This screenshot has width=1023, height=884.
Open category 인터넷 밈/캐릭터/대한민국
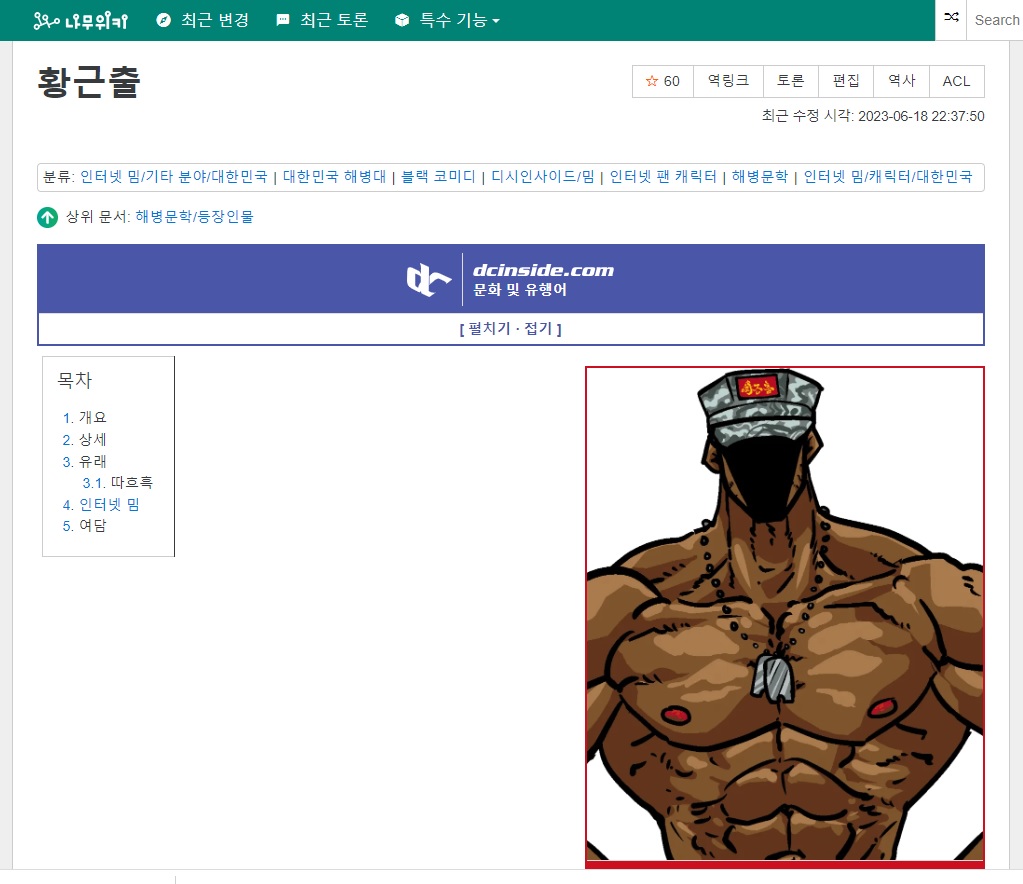888,177
